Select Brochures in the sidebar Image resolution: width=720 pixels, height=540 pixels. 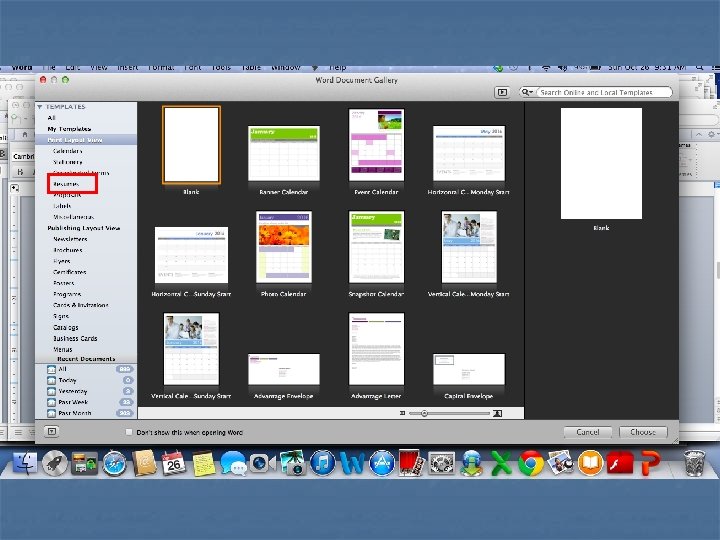point(68,250)
